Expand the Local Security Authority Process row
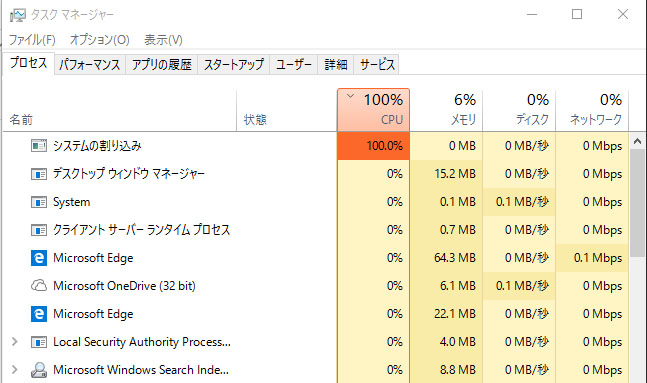 click(x=15, y=342)
